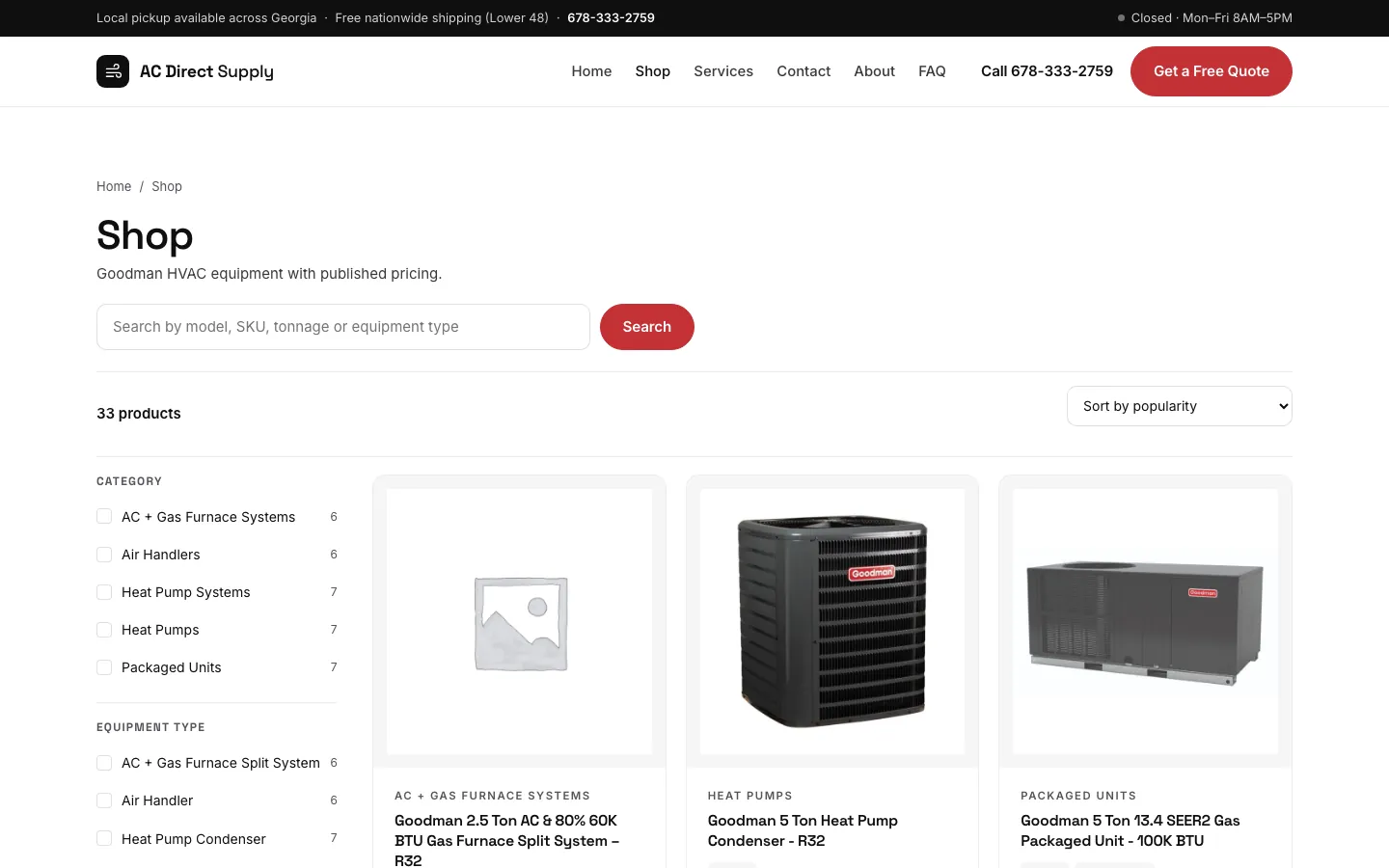Click the phone number in the top bar
The height and width of the screenshot is (868, 1389).
611,18
